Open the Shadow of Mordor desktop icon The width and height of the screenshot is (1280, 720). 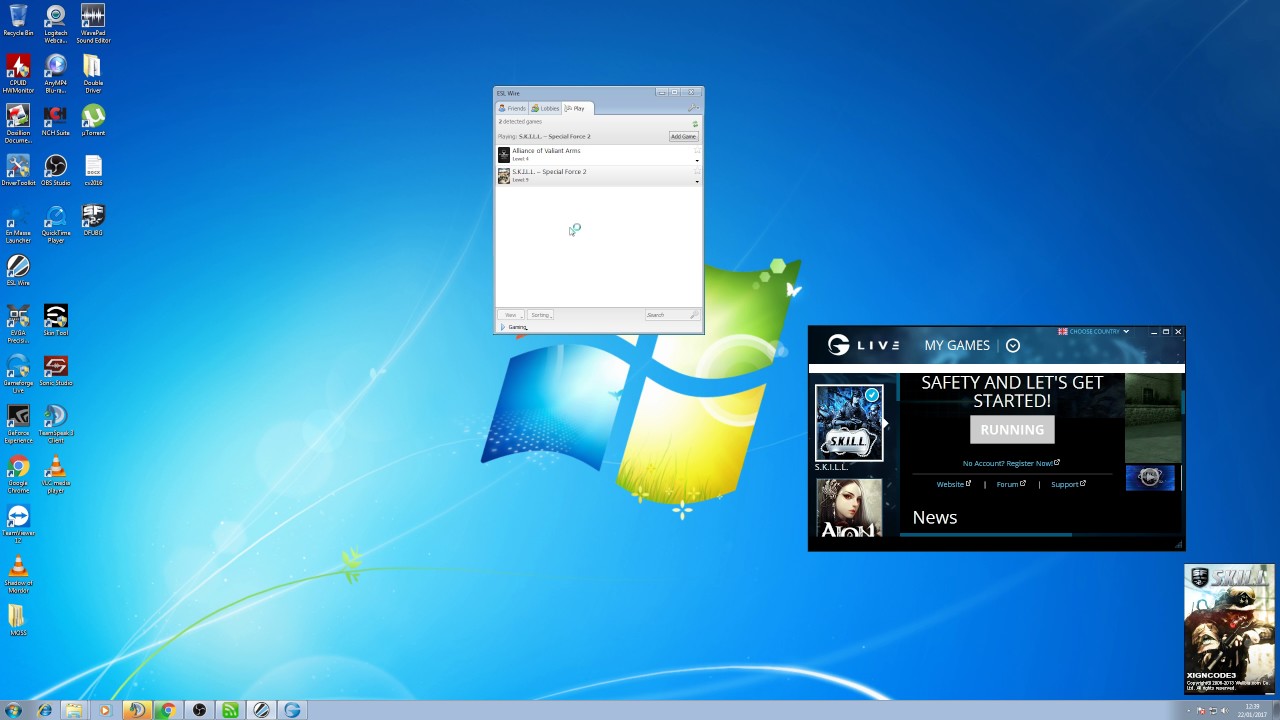(x=18, y=574)
